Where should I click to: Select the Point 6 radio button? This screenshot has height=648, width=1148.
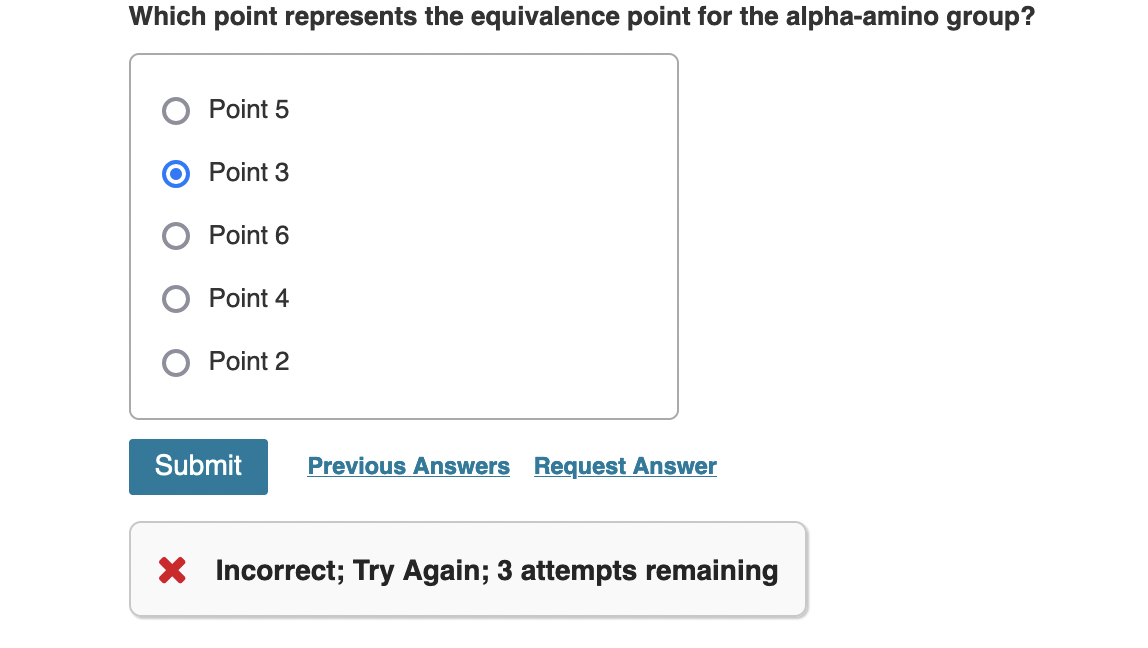pyautogui.click(x=176, y=237)
